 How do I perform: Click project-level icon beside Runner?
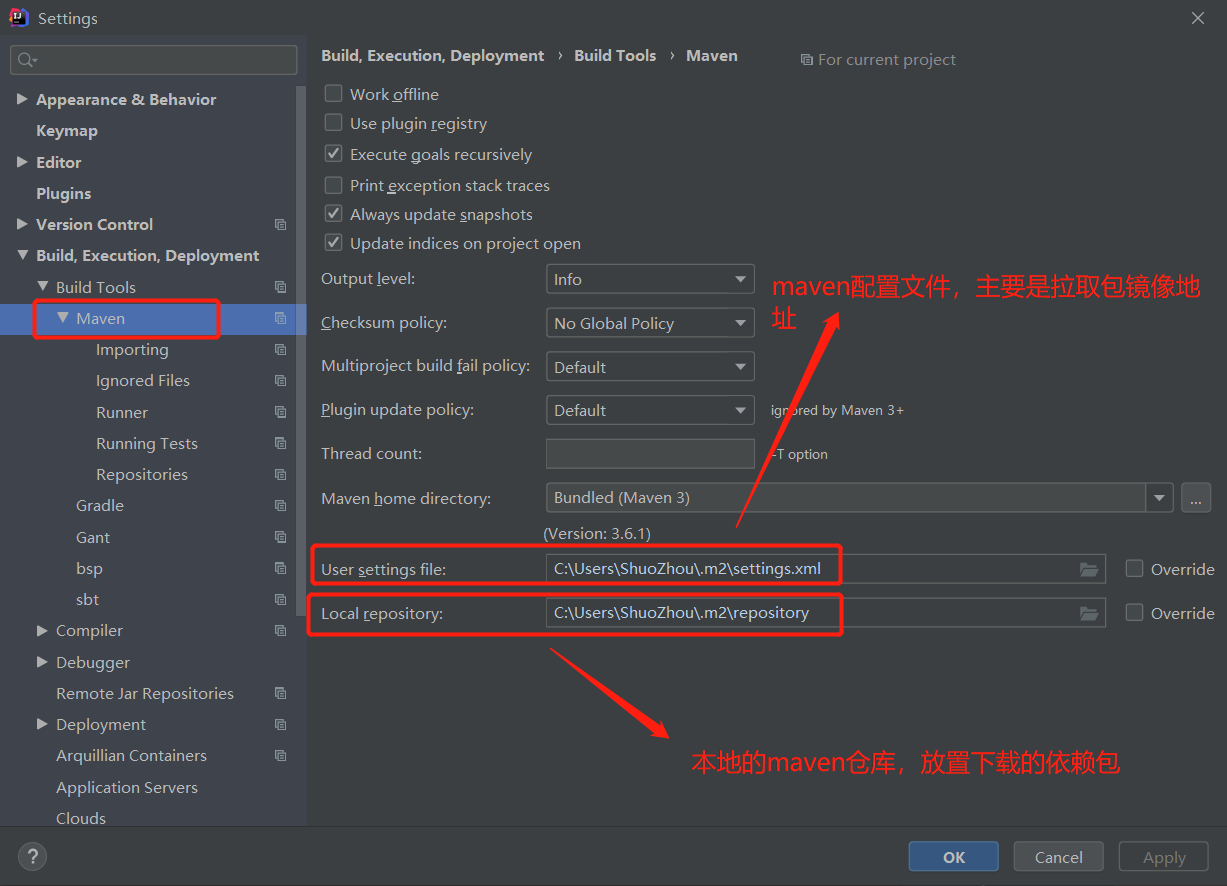pyautogui.click(x=280, y=412)
